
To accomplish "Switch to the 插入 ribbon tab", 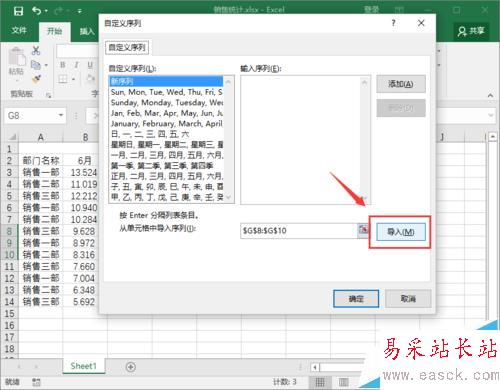I will click(86, 31).
